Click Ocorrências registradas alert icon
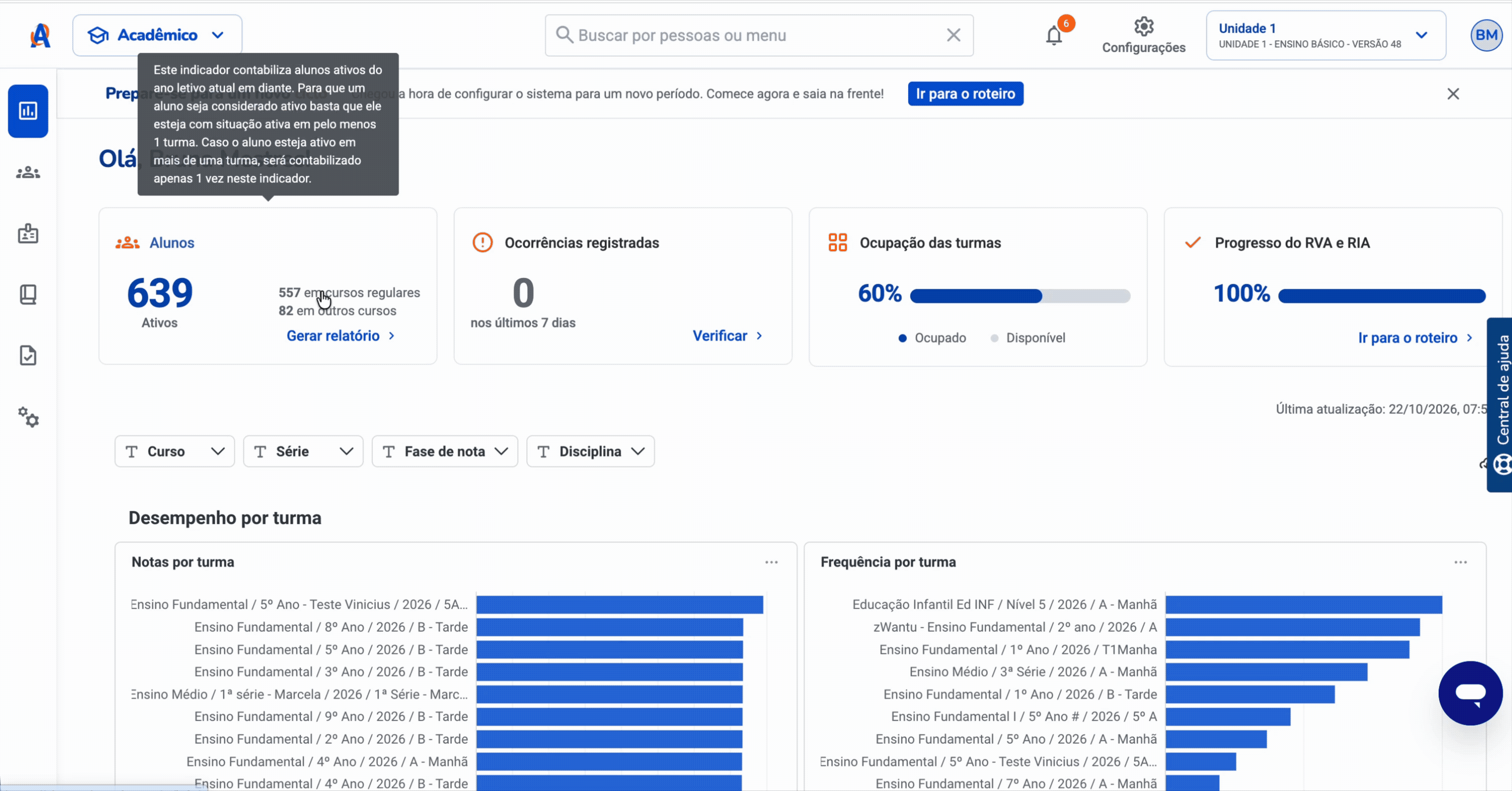 (482, 243)
